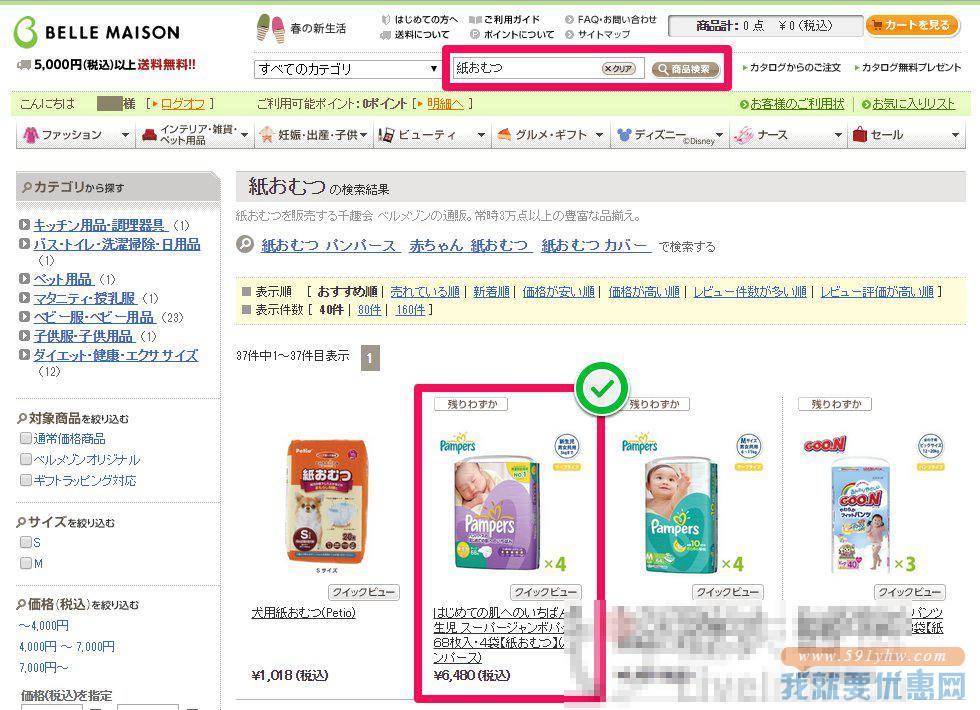Click the Belle Maison logo
Viewport: 980px width, 710px height.
(97, 31)
